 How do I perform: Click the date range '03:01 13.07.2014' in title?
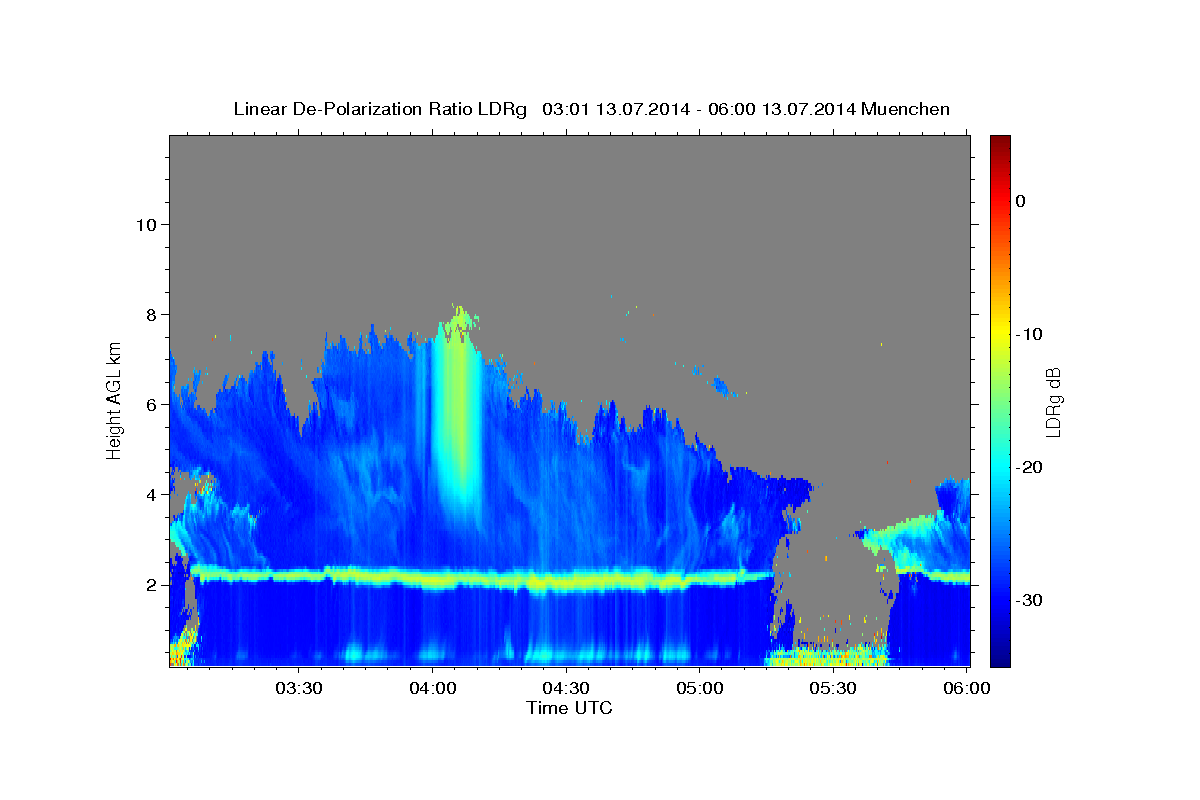click(615, 109)
